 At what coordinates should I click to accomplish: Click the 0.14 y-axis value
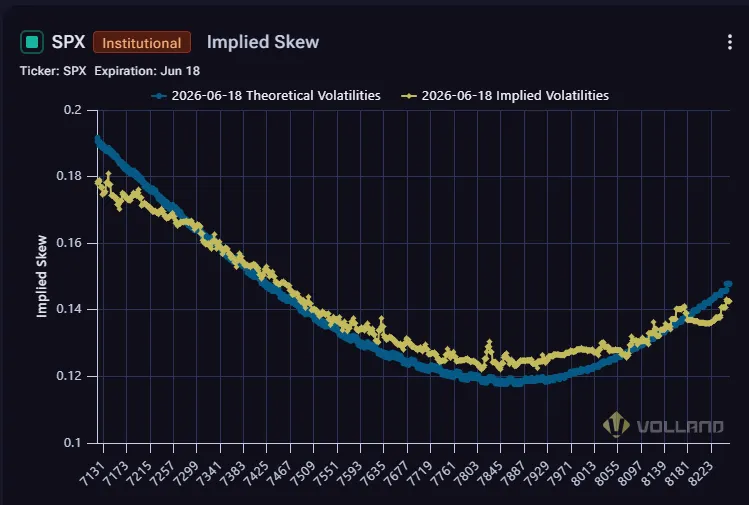[69, 309]
